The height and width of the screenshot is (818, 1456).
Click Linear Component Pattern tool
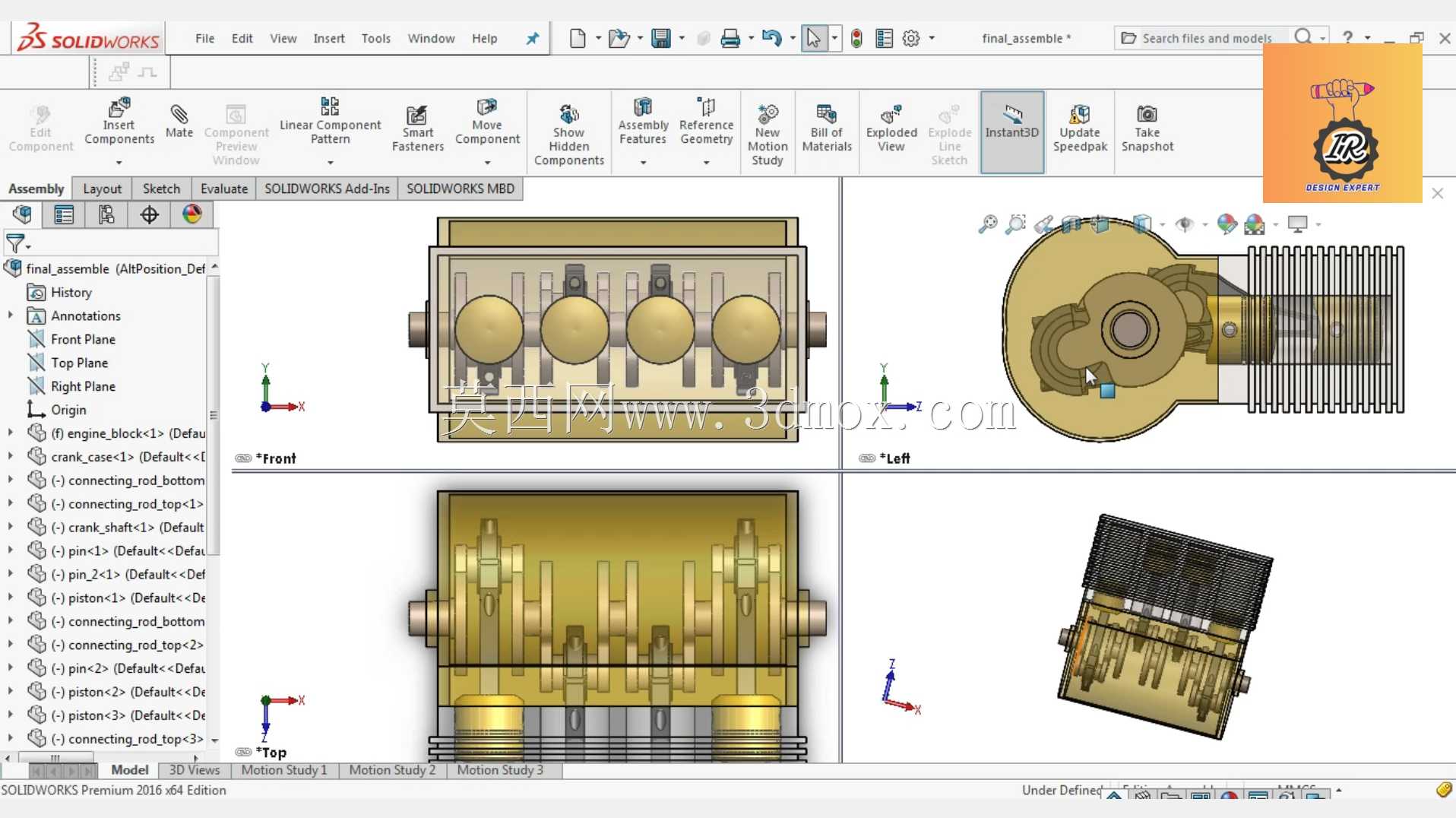coord(331,122)
